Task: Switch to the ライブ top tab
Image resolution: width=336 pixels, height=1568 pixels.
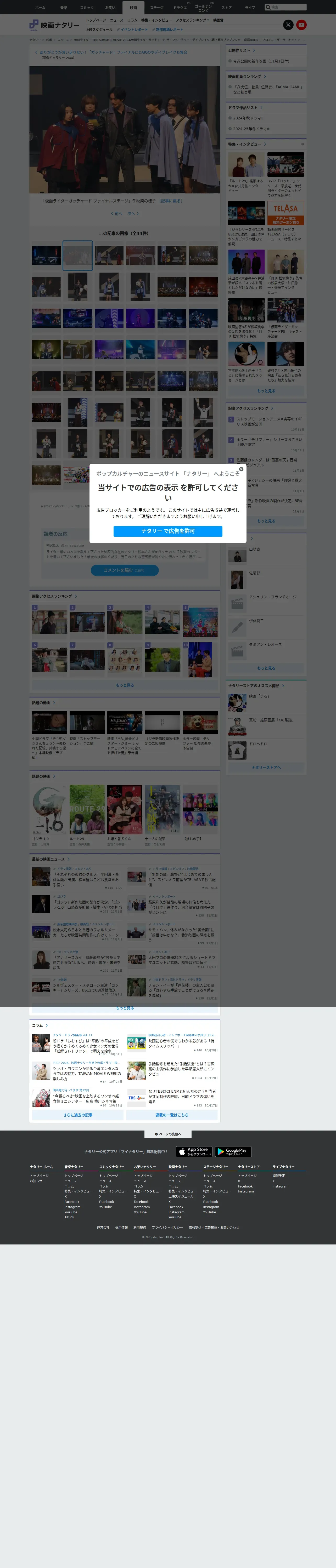Action: [250, 8]
